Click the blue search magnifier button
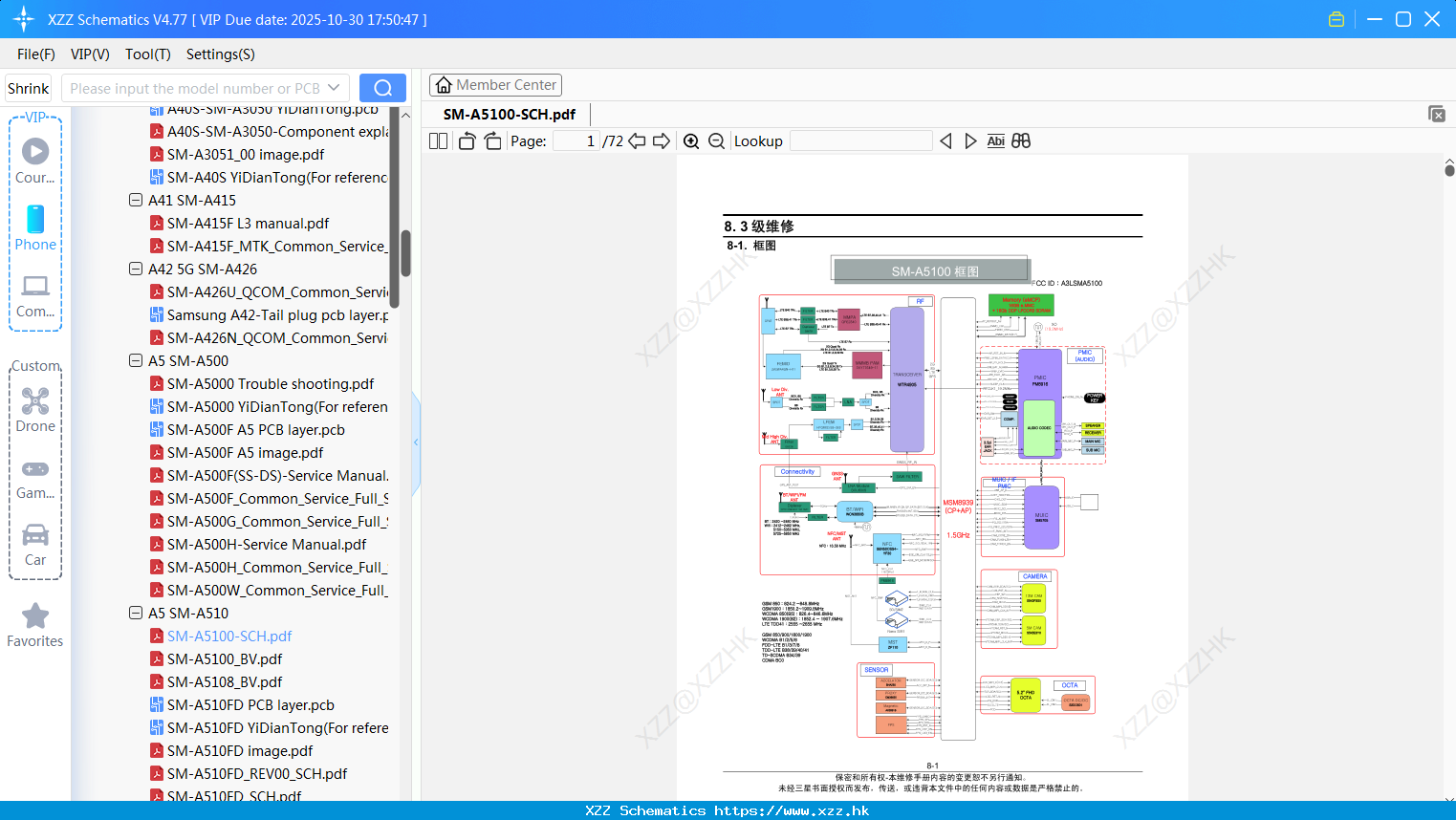Viewport: 1456px width, 820px height. coord(382,88)
